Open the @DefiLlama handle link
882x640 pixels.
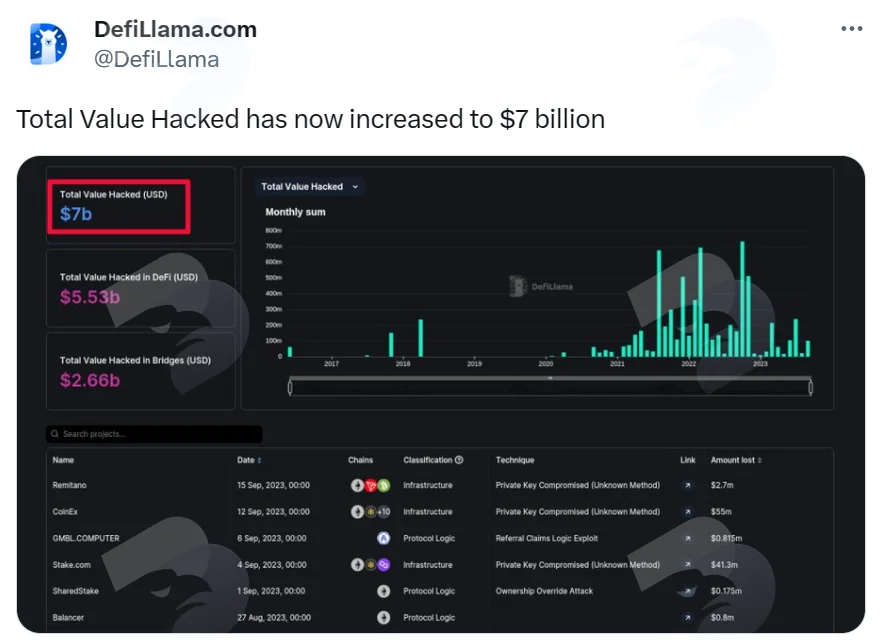[156, 59]
